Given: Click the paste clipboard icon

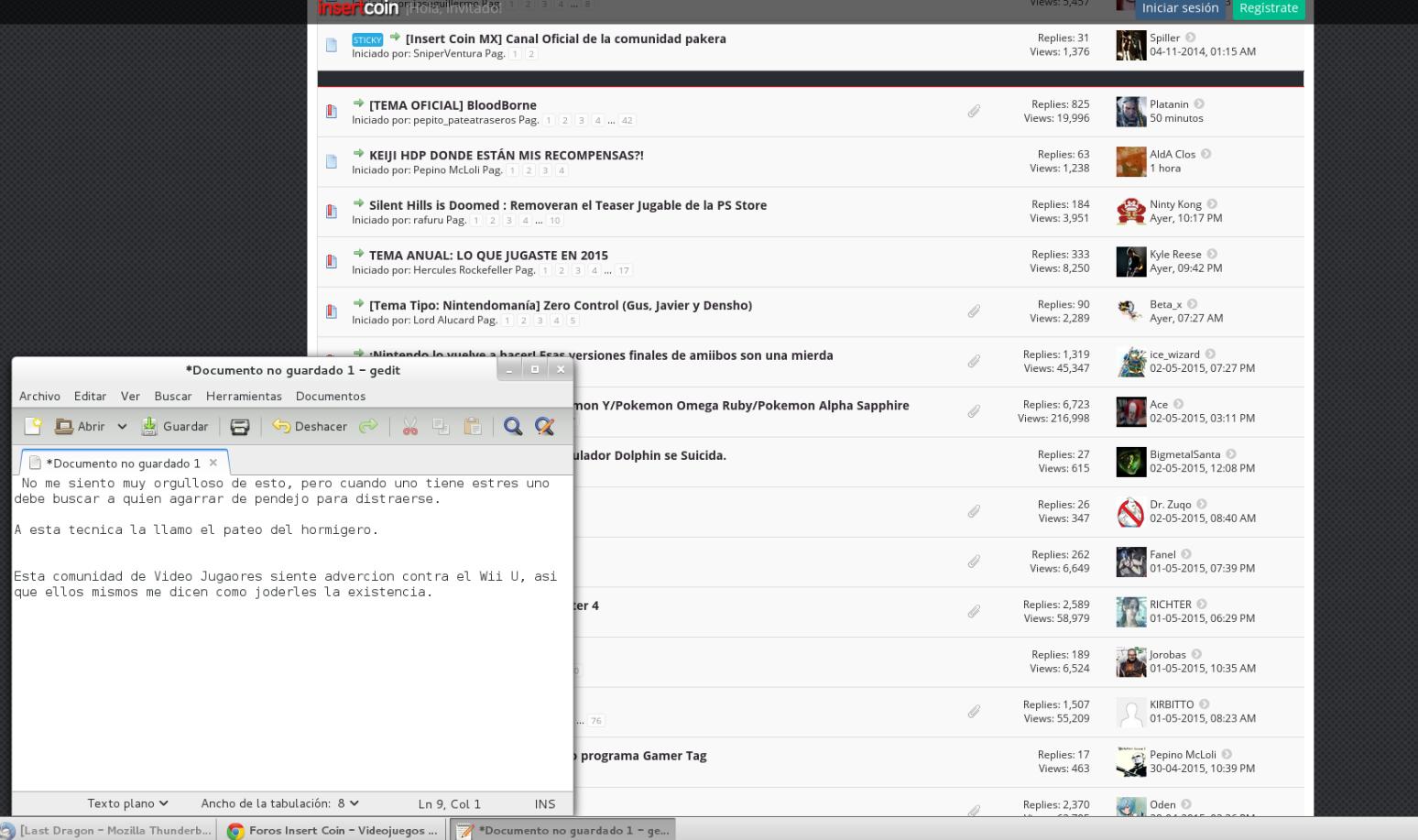Looking at the screenshot, I should click(x=473, y=426).
